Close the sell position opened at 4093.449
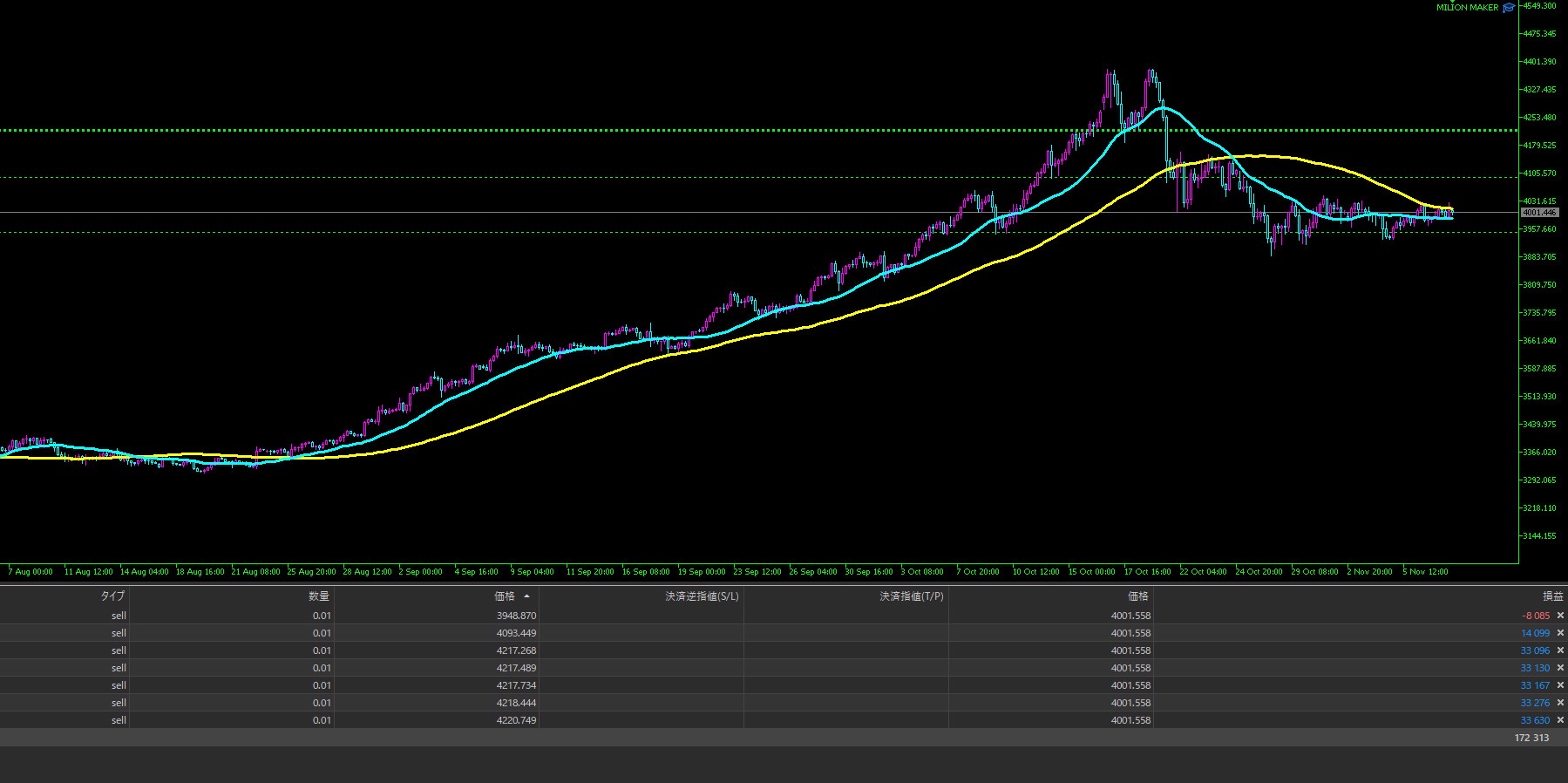The height and width of the screenshot is (783, 1568). coord(1560,633)
